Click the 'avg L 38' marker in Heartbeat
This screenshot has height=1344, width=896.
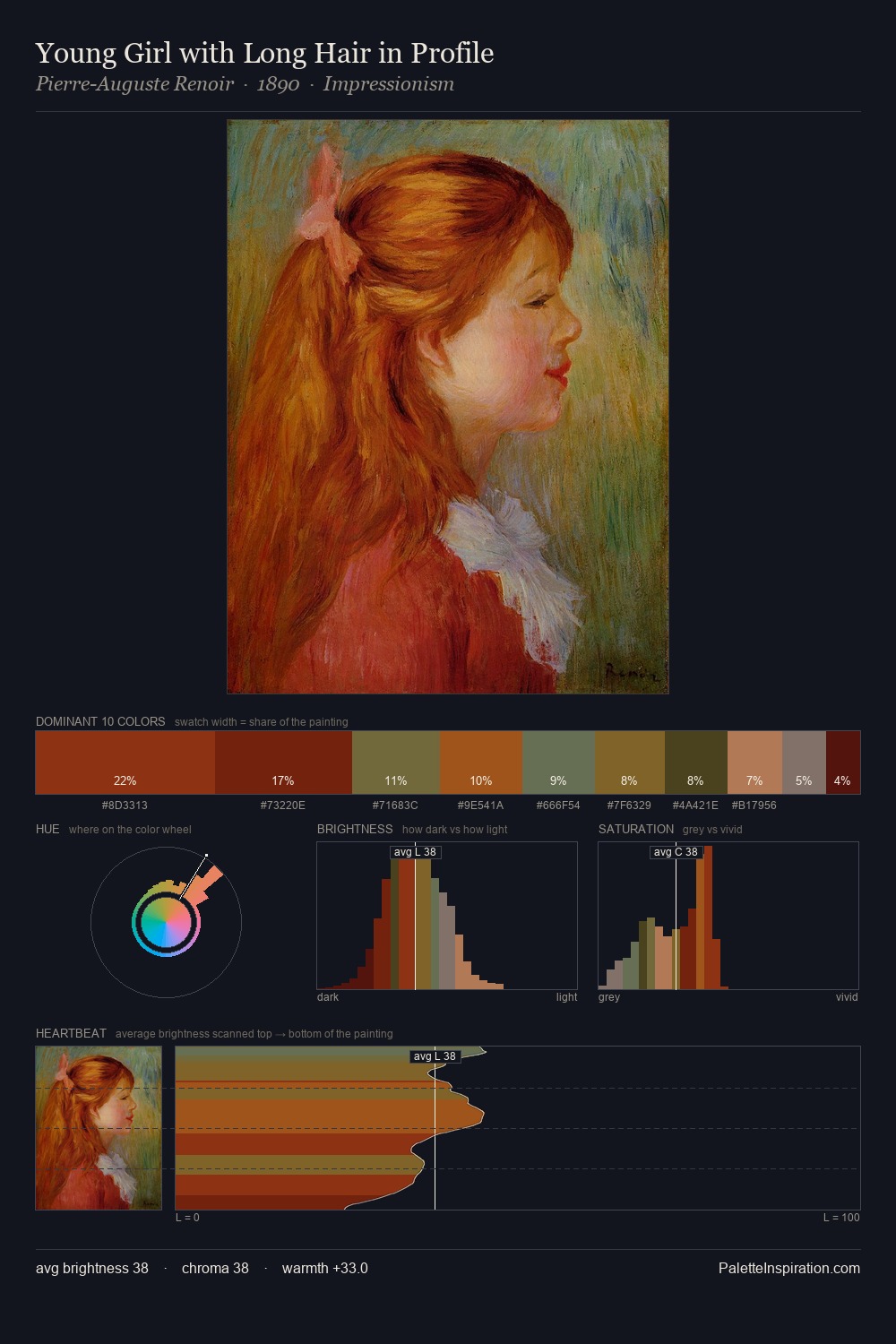(435, 1056)
